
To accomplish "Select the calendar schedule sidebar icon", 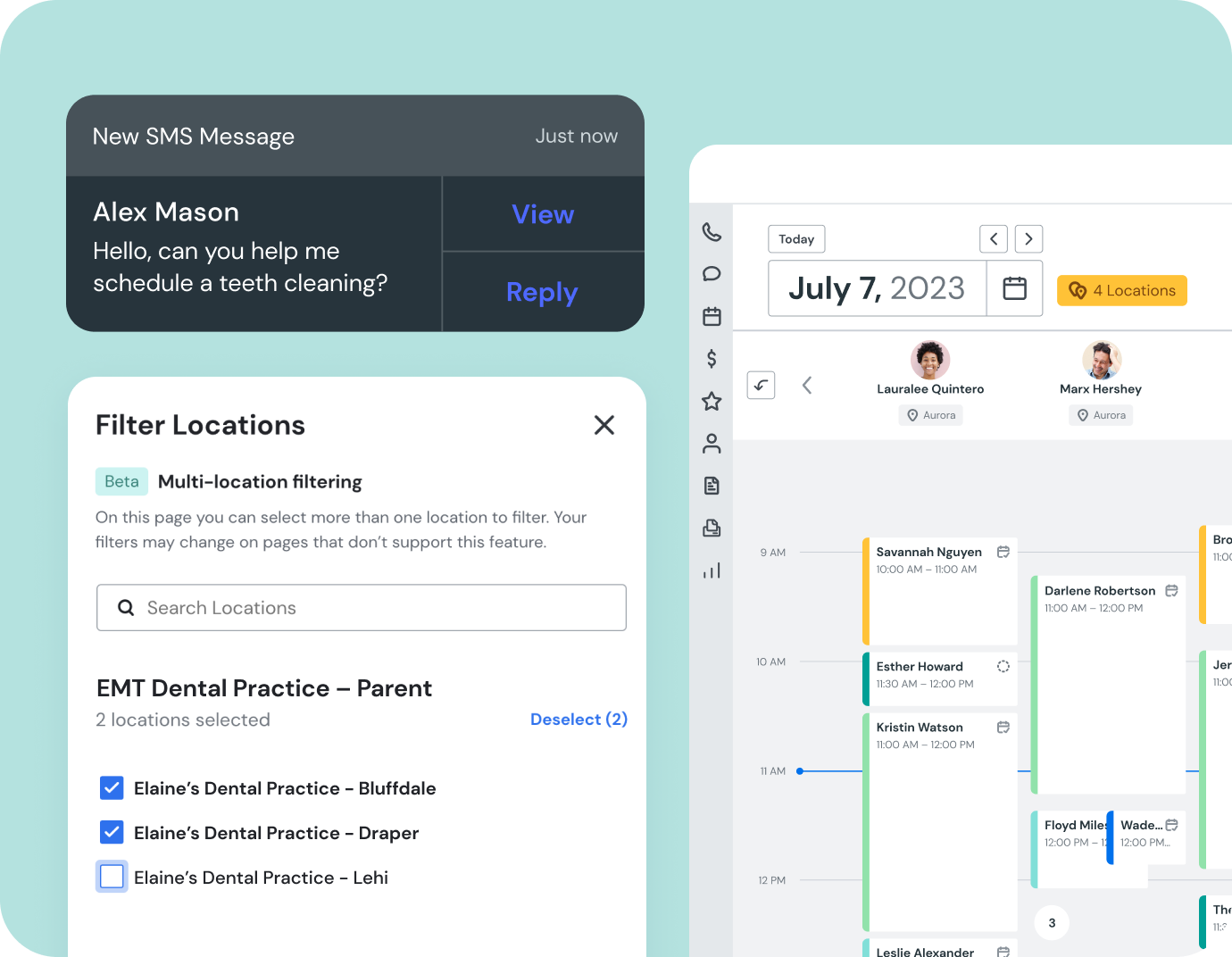I will click(712, 316).
